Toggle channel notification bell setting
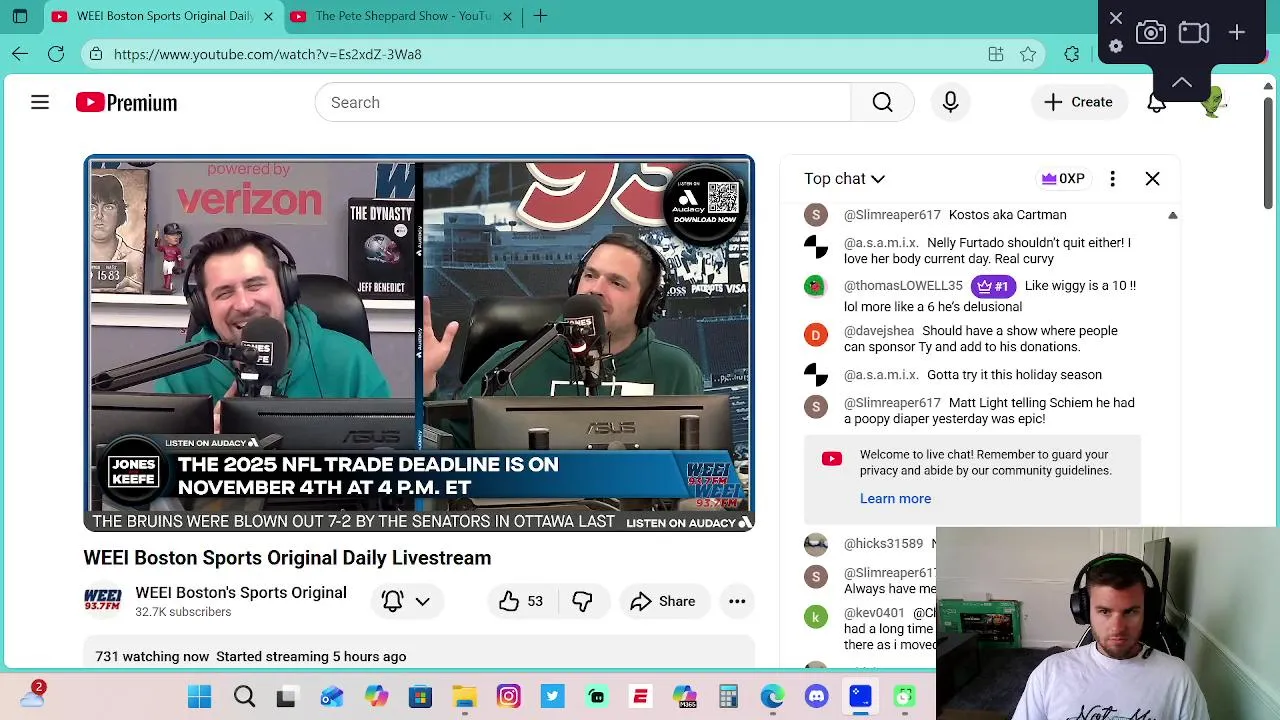Image resolution: width=1280 pixels, height=720 pixels. click(392, 601)
